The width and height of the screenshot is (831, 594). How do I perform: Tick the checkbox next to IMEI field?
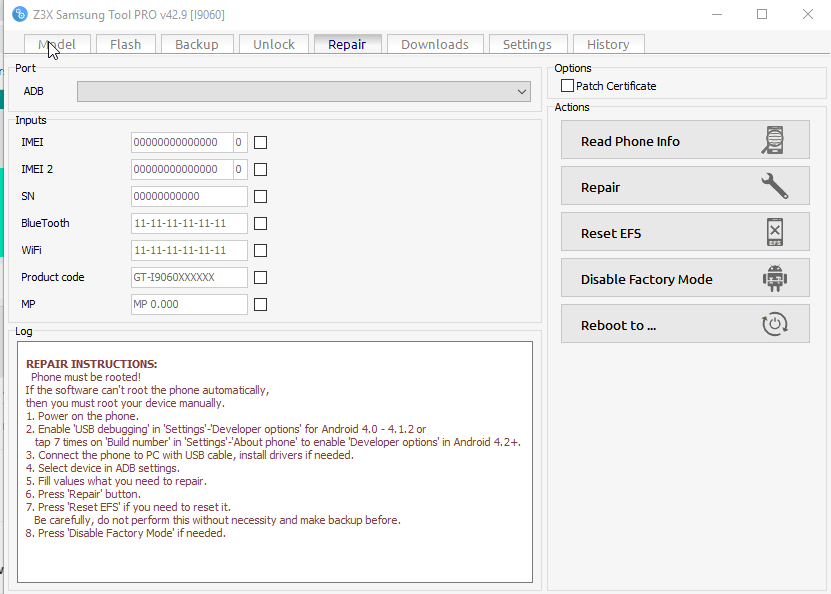click(261, 142)
